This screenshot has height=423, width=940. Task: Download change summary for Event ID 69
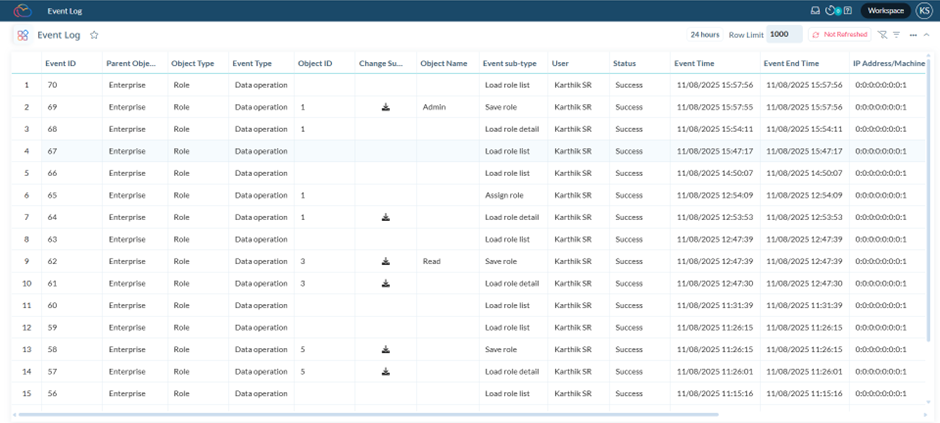[x=385, y=107]
